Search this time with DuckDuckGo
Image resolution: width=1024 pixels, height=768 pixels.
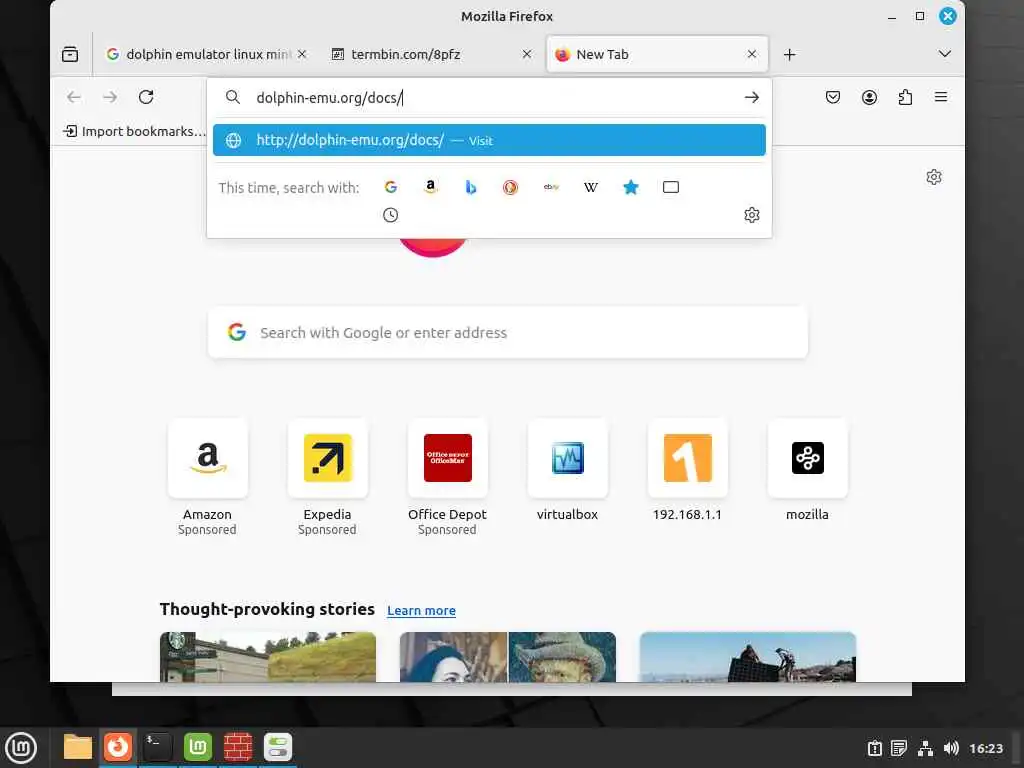tap(510, 187)
